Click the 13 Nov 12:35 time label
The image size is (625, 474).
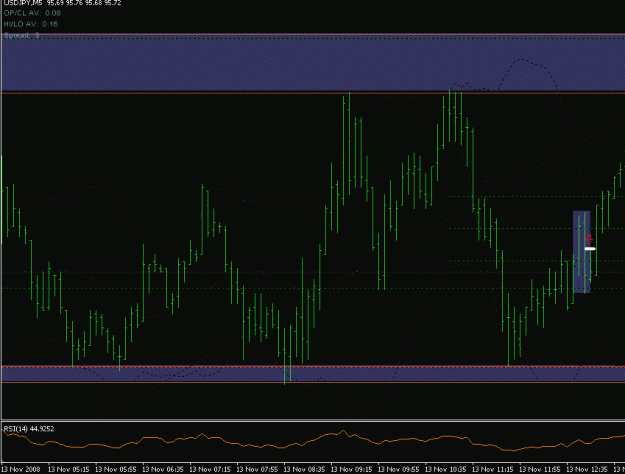click(x=587, y=469)
